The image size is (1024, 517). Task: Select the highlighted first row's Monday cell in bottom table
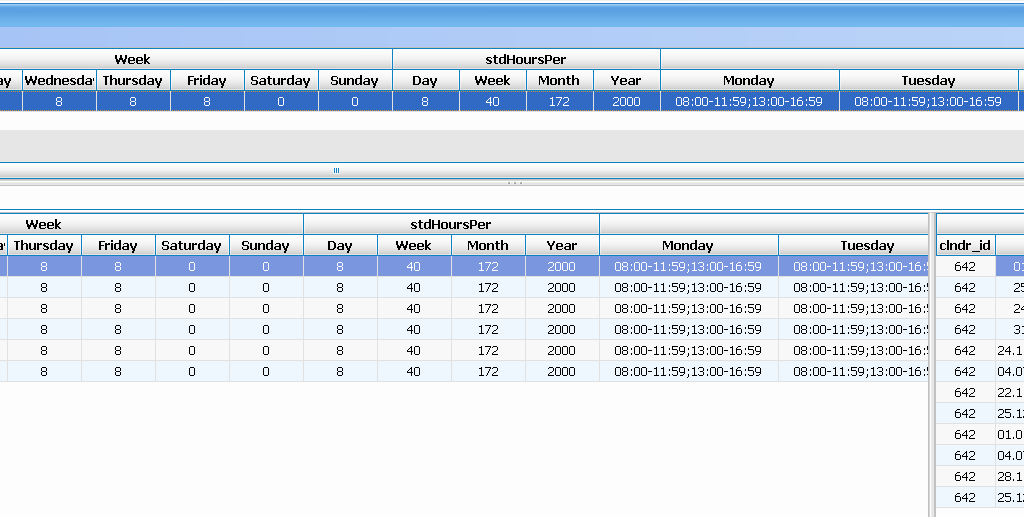(x=688, y=267)
